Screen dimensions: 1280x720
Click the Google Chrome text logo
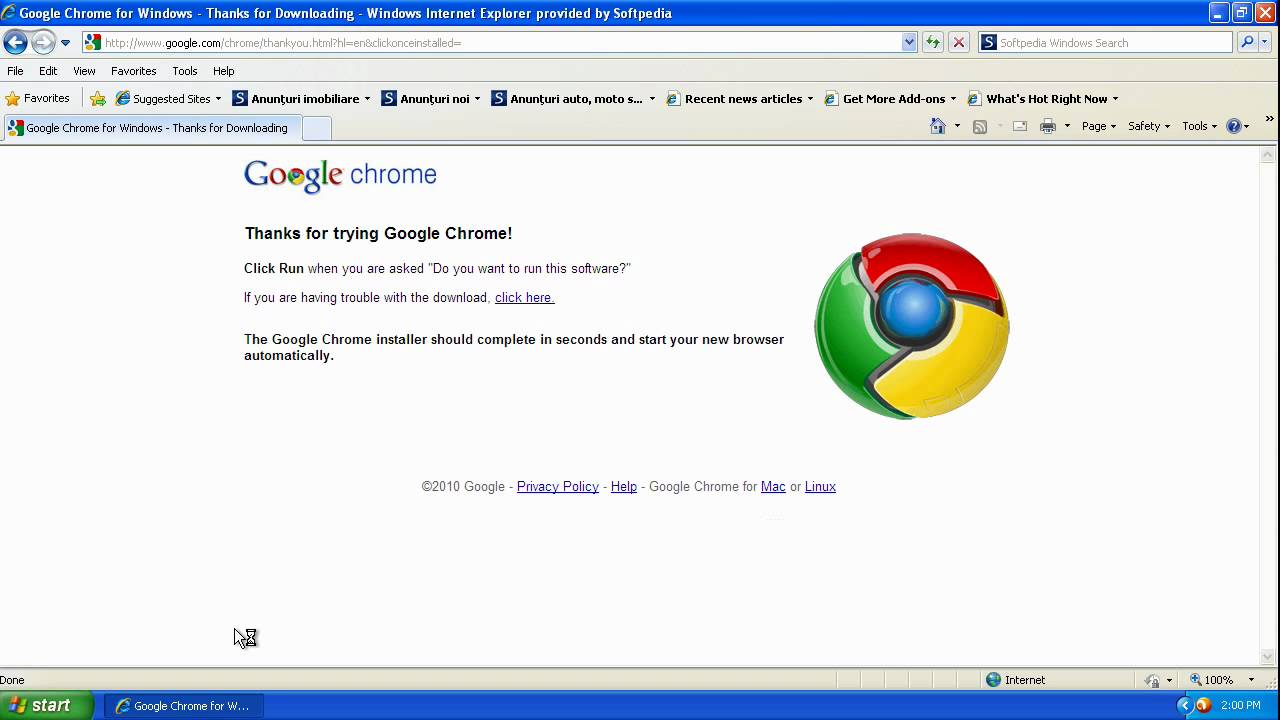[340, 175]
